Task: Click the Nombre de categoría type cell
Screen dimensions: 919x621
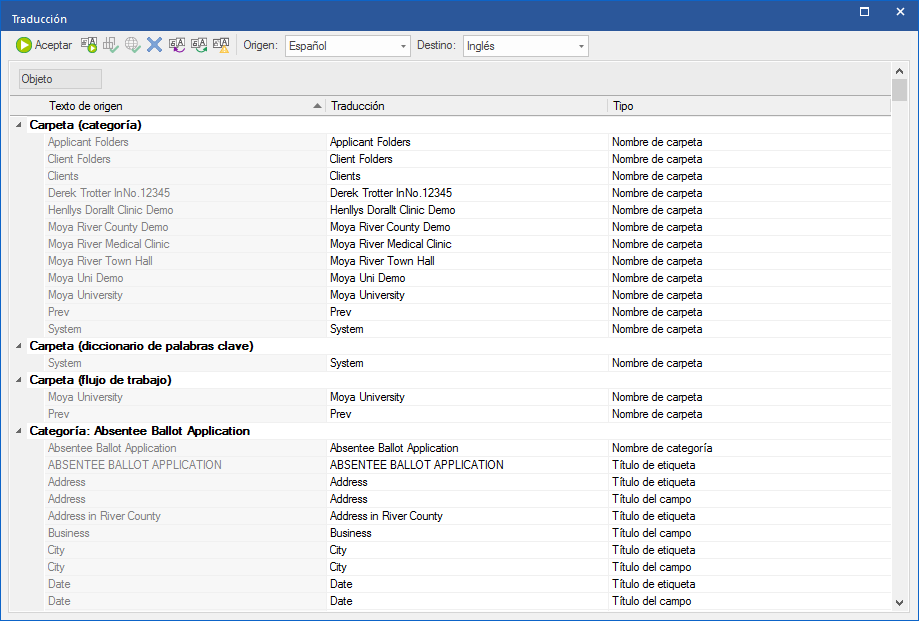Action: [x=750, y=448]
